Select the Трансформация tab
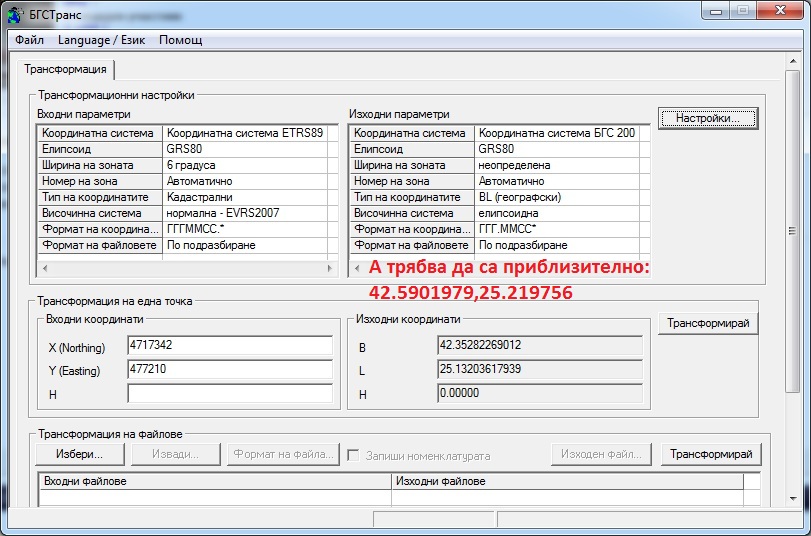Viewport: 811px width, 536px height. pyautogui.click(x=65, y=69)
